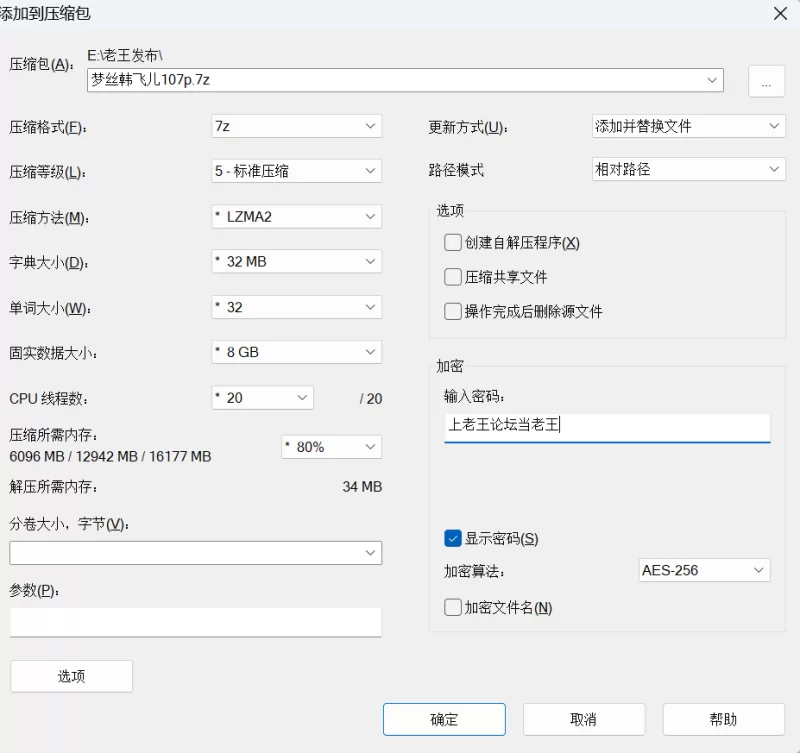
Task: Click into the password input field
Action: pyautogui.click(x=607, y=426)
